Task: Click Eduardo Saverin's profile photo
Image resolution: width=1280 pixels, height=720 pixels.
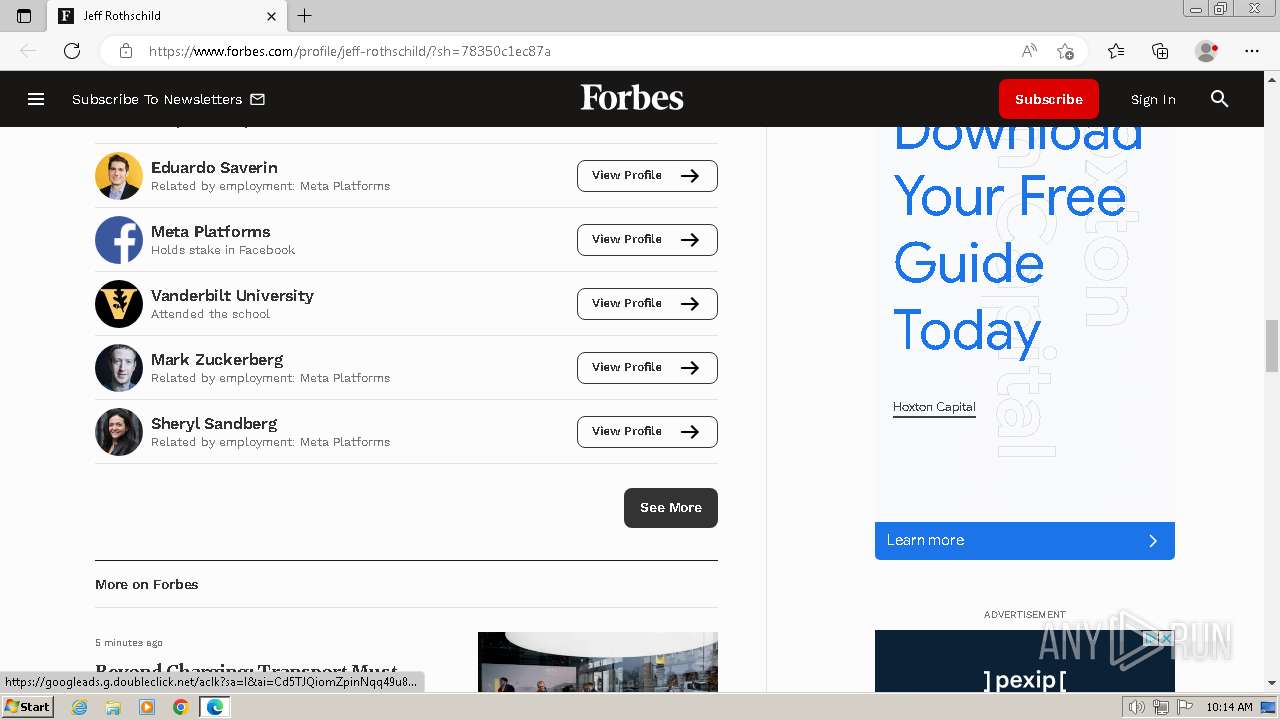Action: click(x=119, y=176)
